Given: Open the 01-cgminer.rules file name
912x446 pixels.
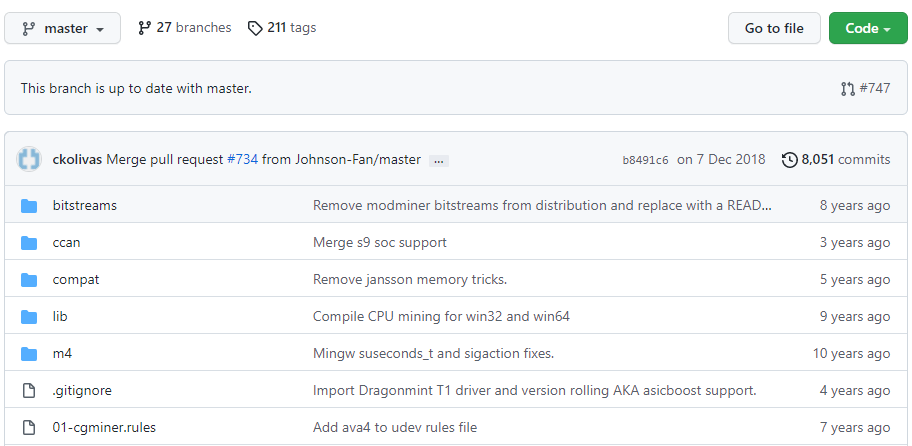Looking at the screenshot, I should tap(104, 428).
